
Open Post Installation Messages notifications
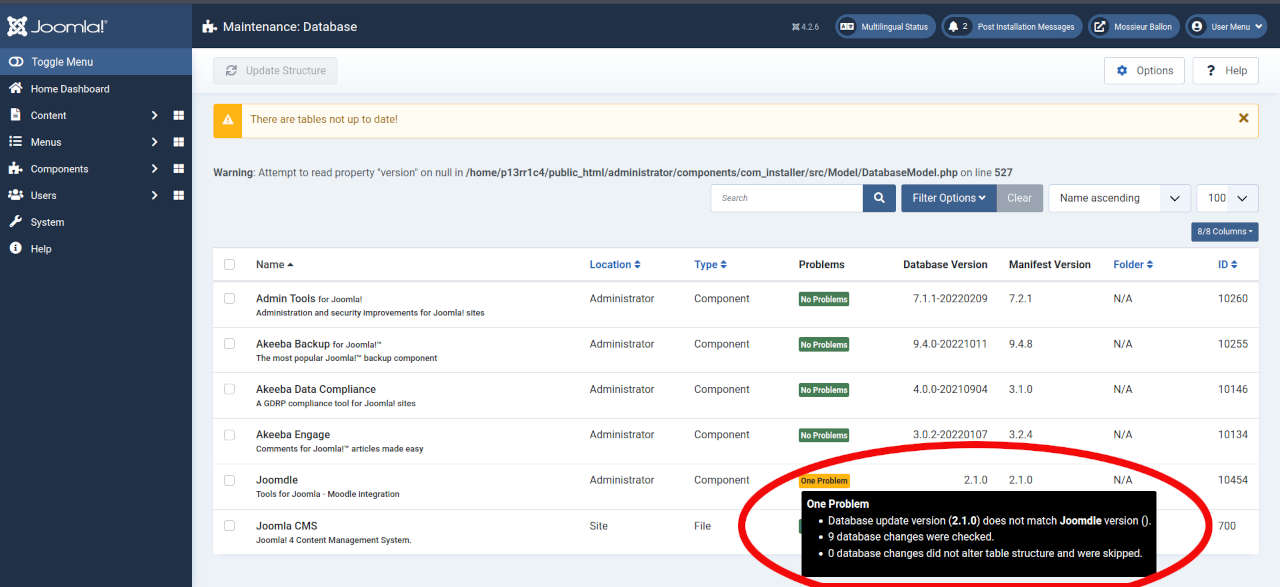click(1012, 27)
